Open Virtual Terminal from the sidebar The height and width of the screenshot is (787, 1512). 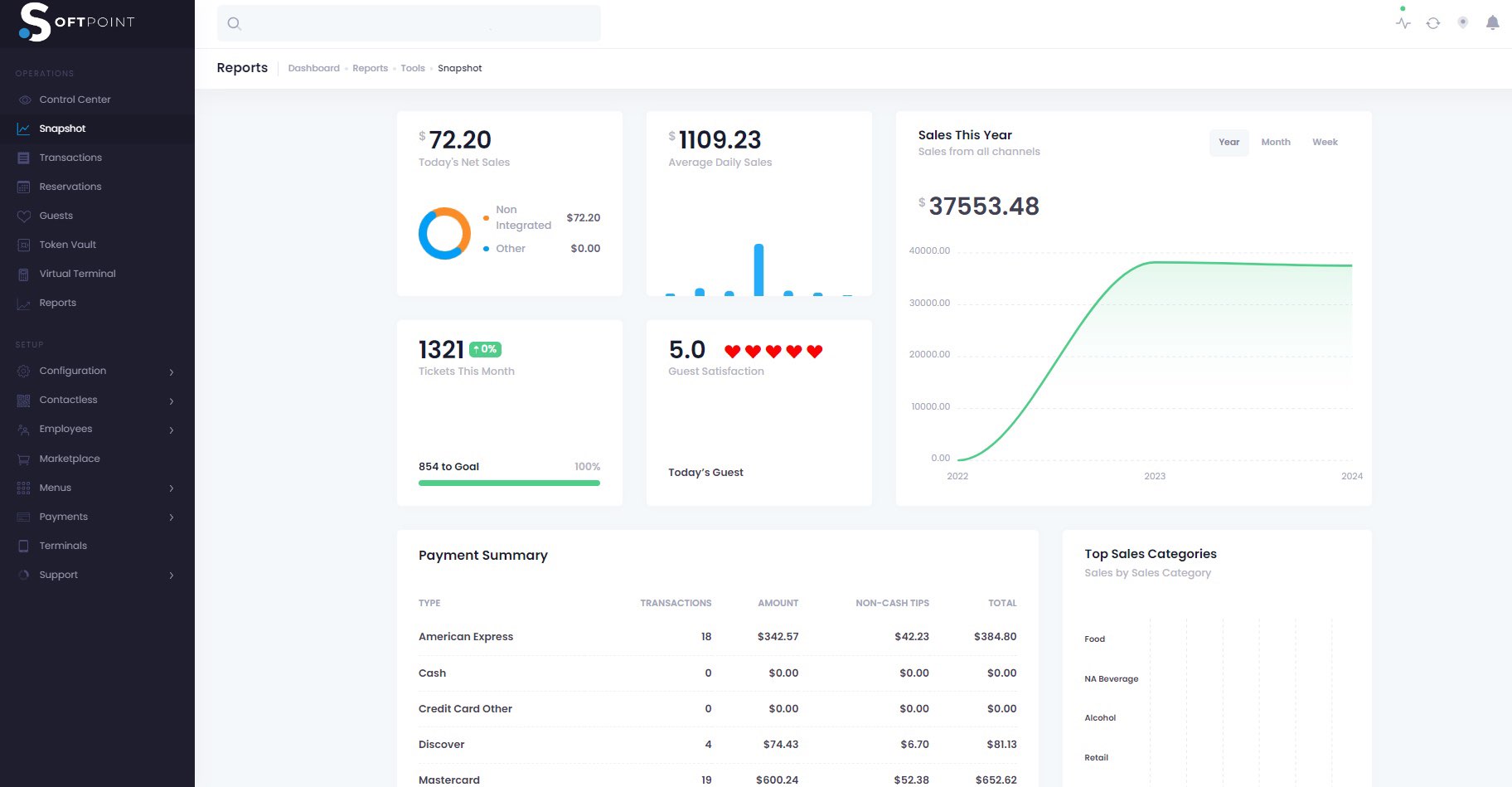pyautogui.click(x=77, y=274)
